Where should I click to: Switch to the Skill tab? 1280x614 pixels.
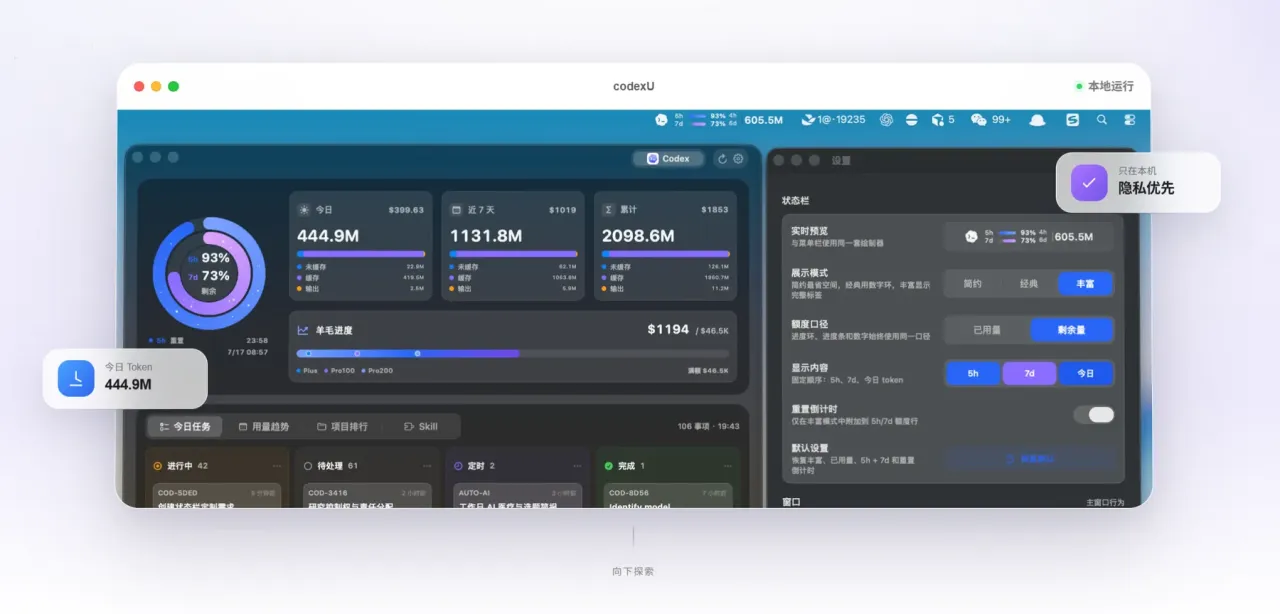(x=420, y=426)
